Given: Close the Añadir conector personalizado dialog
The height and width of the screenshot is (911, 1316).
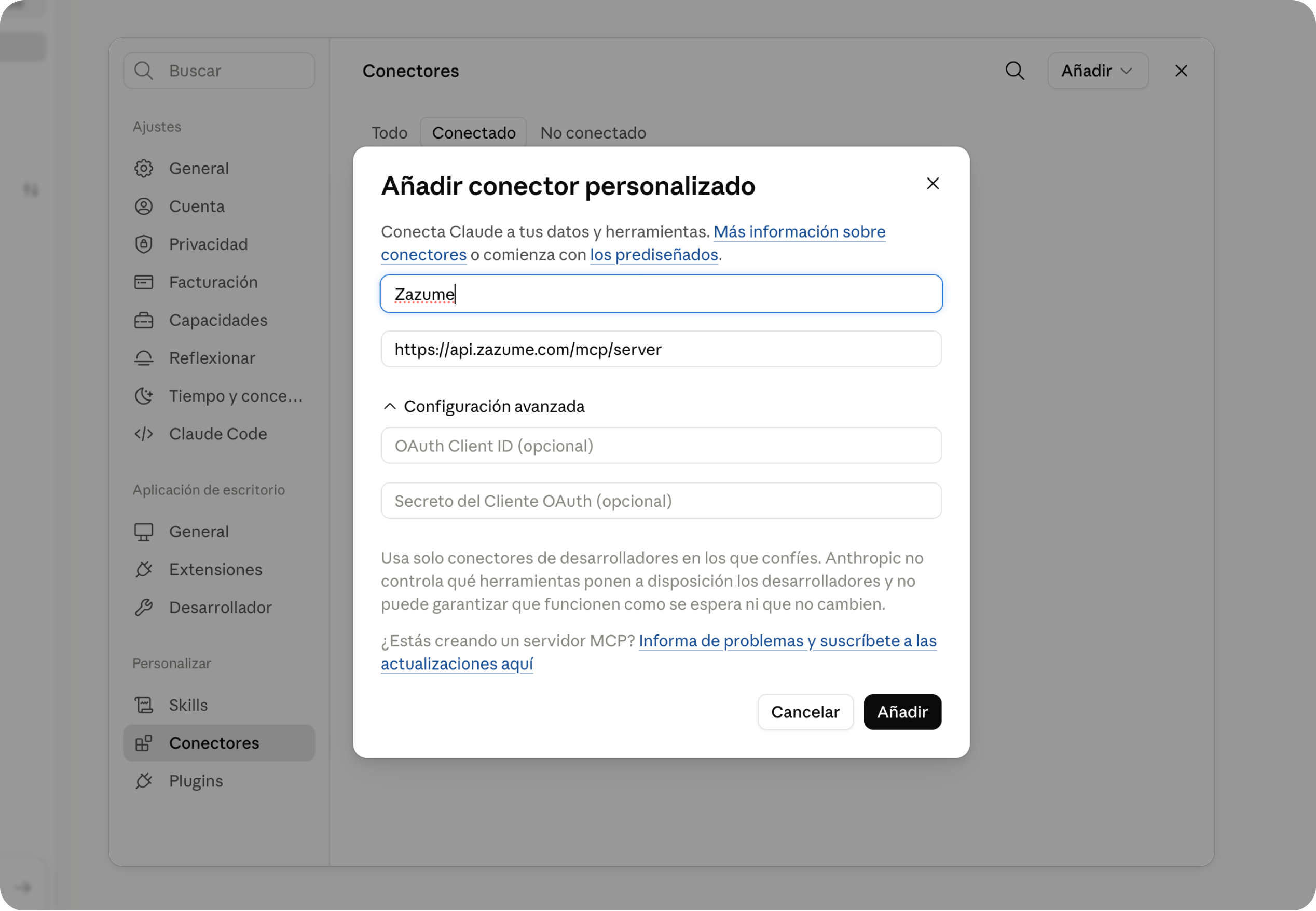Looking at the screenshot, I should tap(933, 183).
